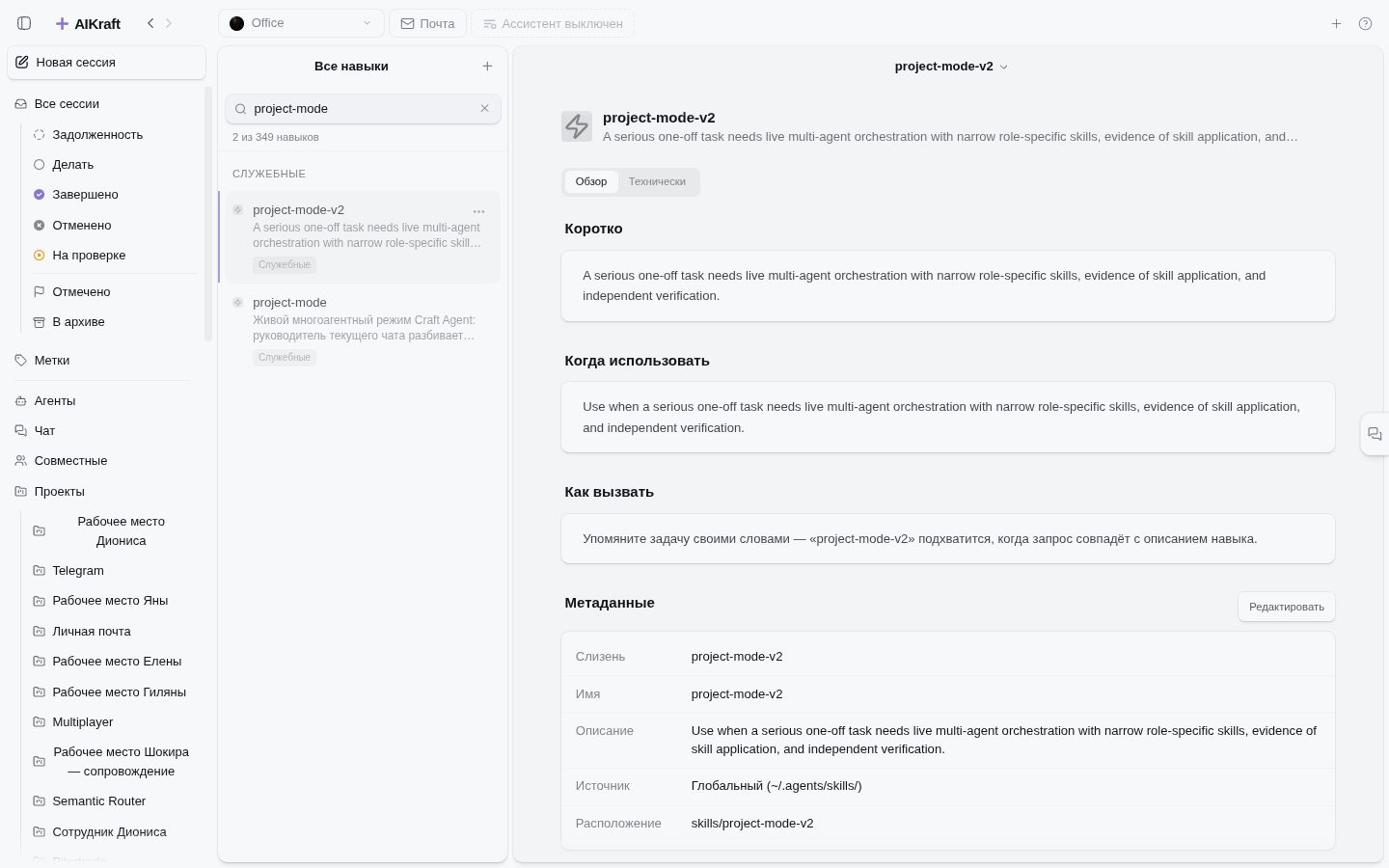Open the three-dot menu for project-mode-v2
1389x868 pixels.
tap(478, 211)
